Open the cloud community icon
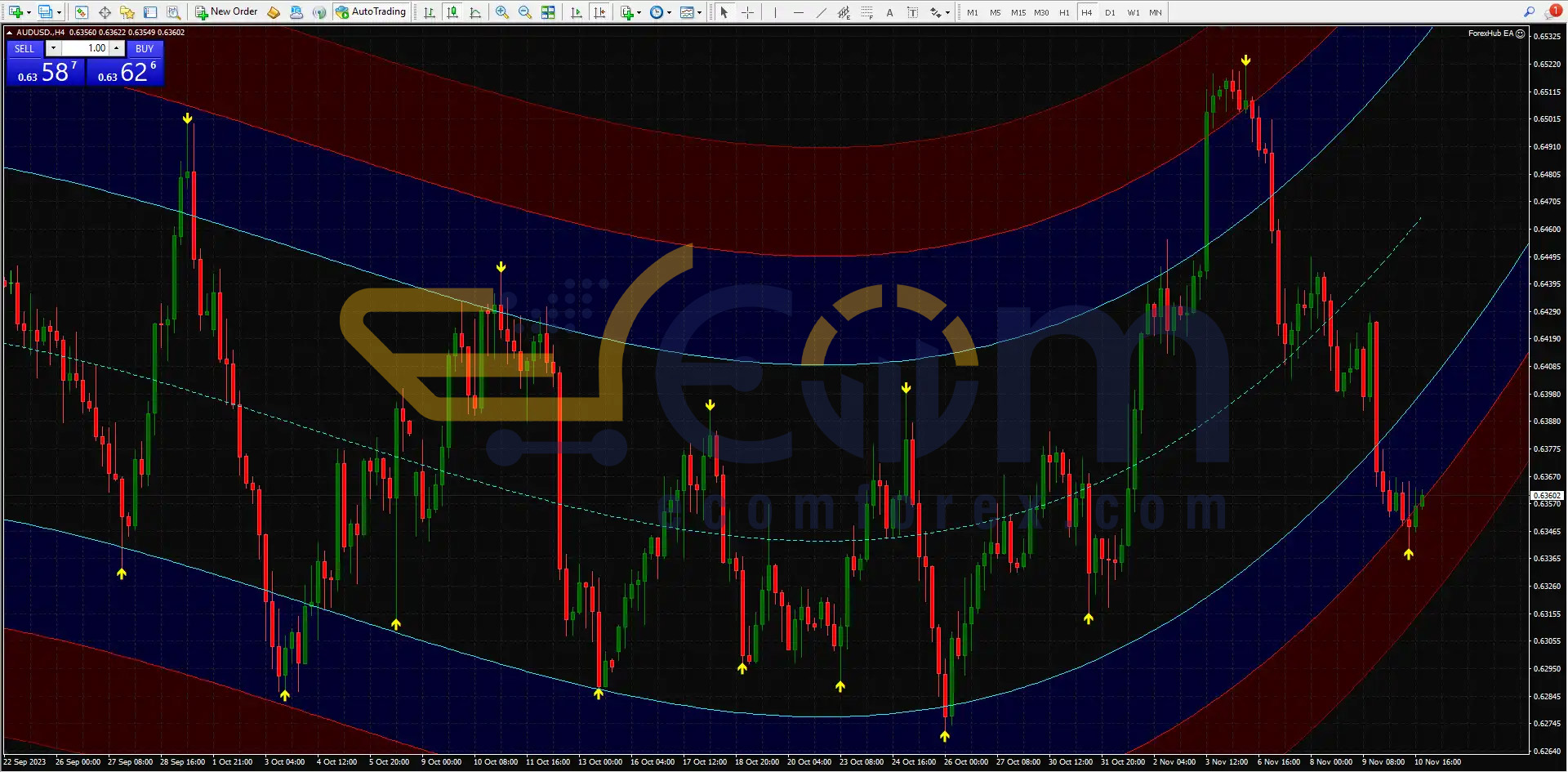The image size is (1568, 772). 296,12
